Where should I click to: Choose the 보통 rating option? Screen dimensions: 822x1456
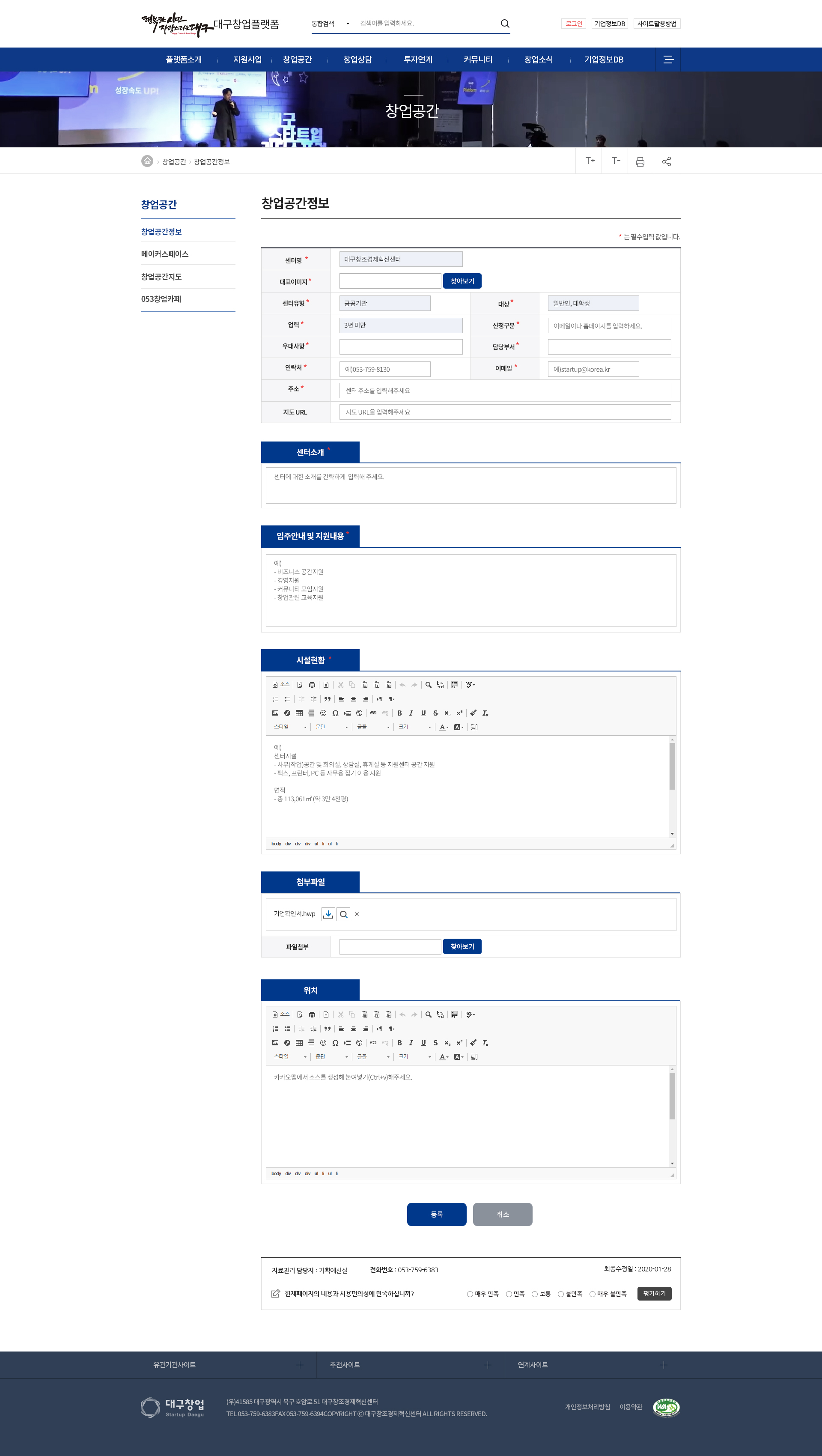(x=534, y=1294)
